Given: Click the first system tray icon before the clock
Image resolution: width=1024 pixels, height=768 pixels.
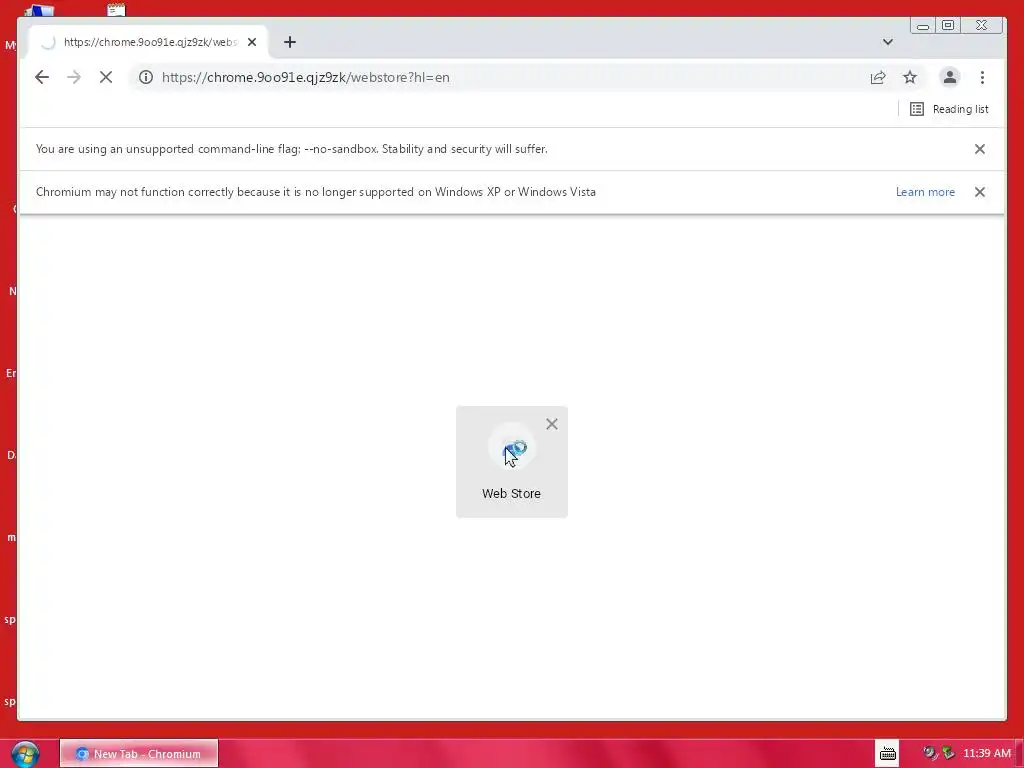Looking at the screenshot, I should tap(930, 753).
